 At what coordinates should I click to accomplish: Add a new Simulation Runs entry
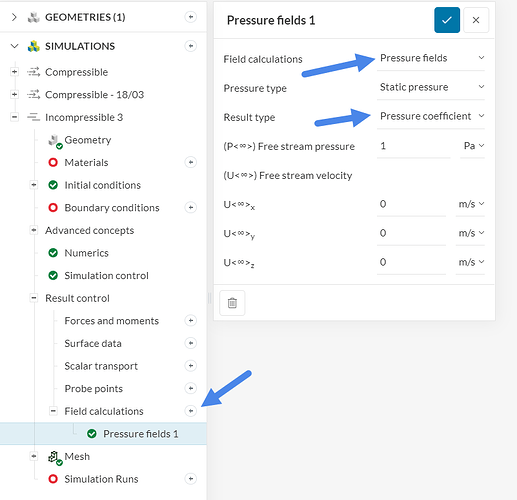pos(191,479)
